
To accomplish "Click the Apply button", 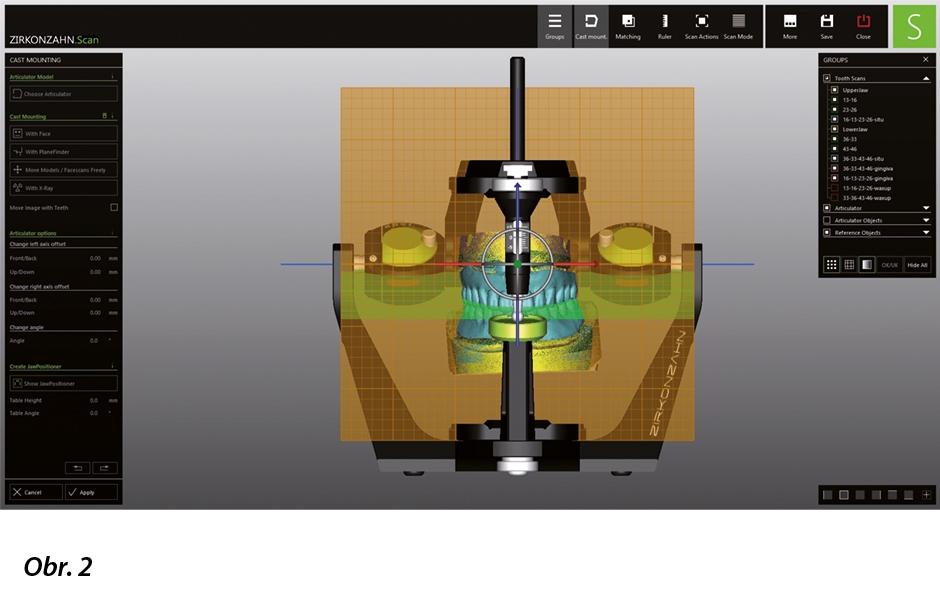I will click(91, 492).
